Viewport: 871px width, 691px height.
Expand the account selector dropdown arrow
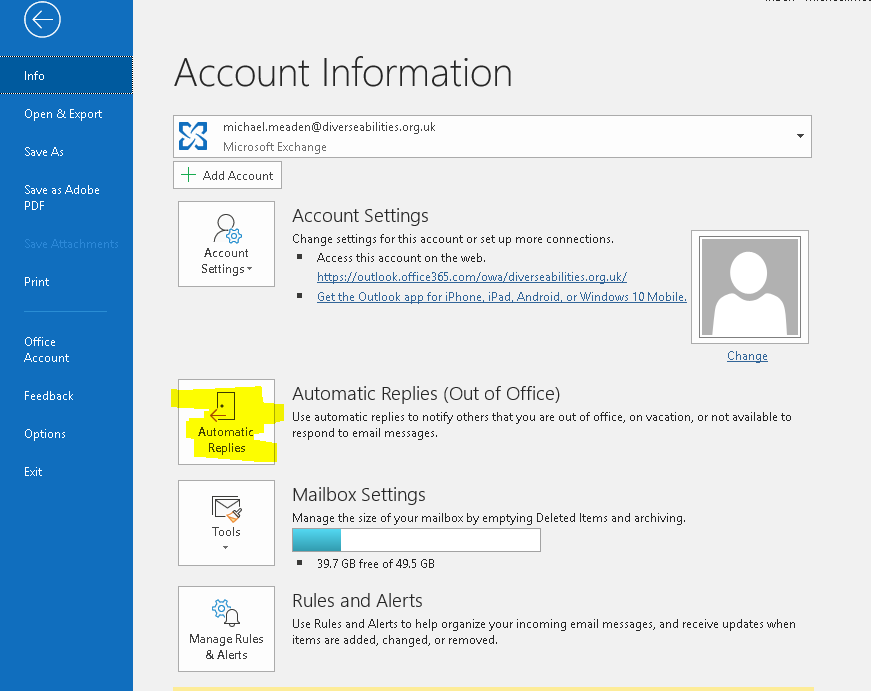(799, 136)
